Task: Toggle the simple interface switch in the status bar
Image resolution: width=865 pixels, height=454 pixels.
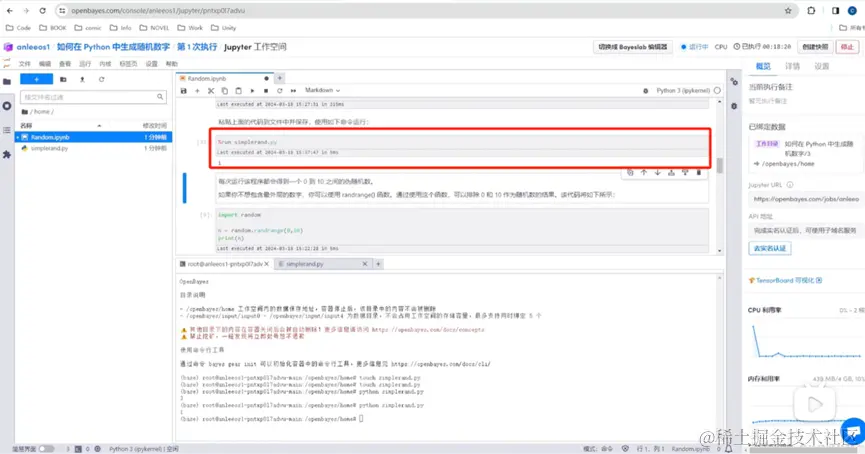Action: click(x=46, y=449)
